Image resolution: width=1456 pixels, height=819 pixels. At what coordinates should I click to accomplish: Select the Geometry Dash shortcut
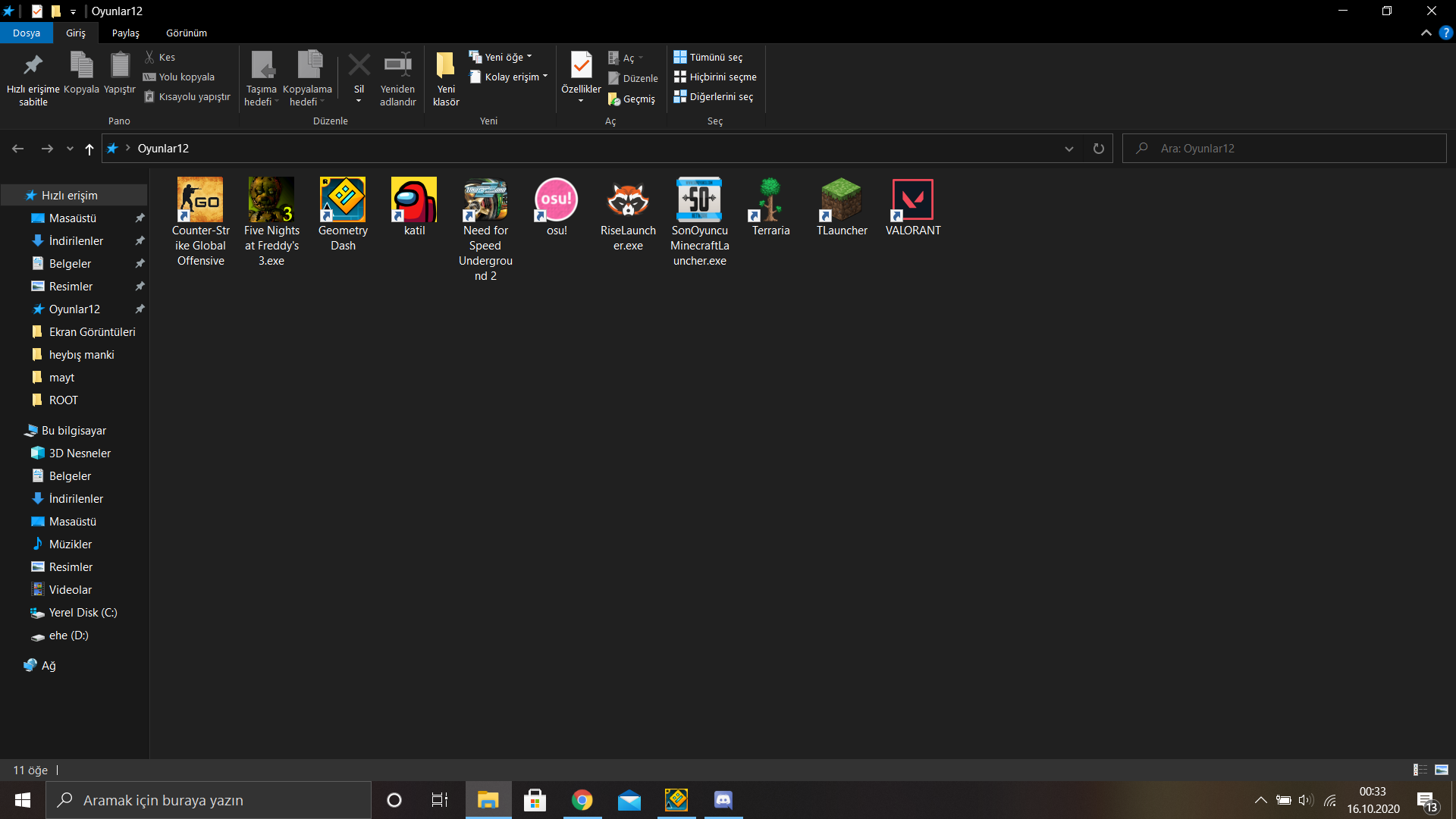[343, 215]
